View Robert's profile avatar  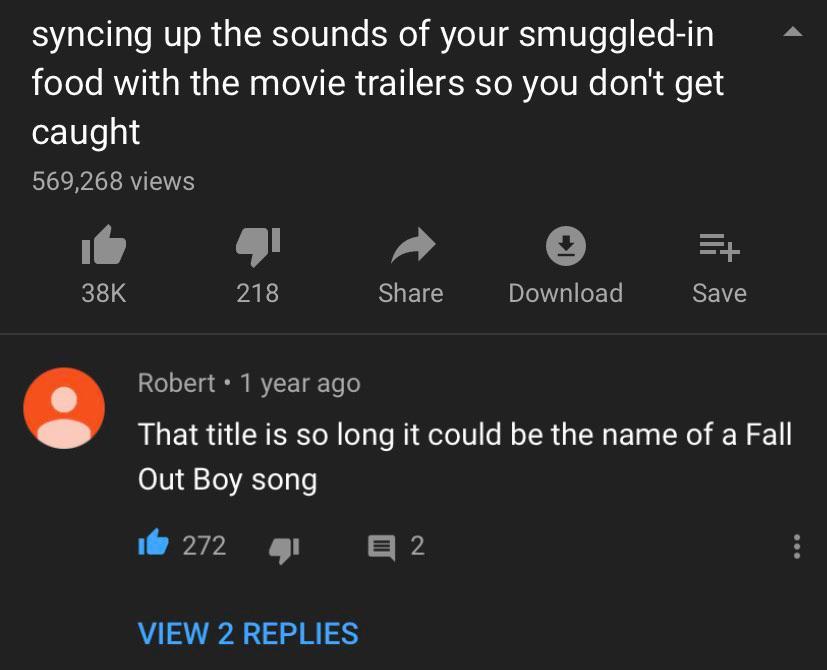[x=64, y=408]
